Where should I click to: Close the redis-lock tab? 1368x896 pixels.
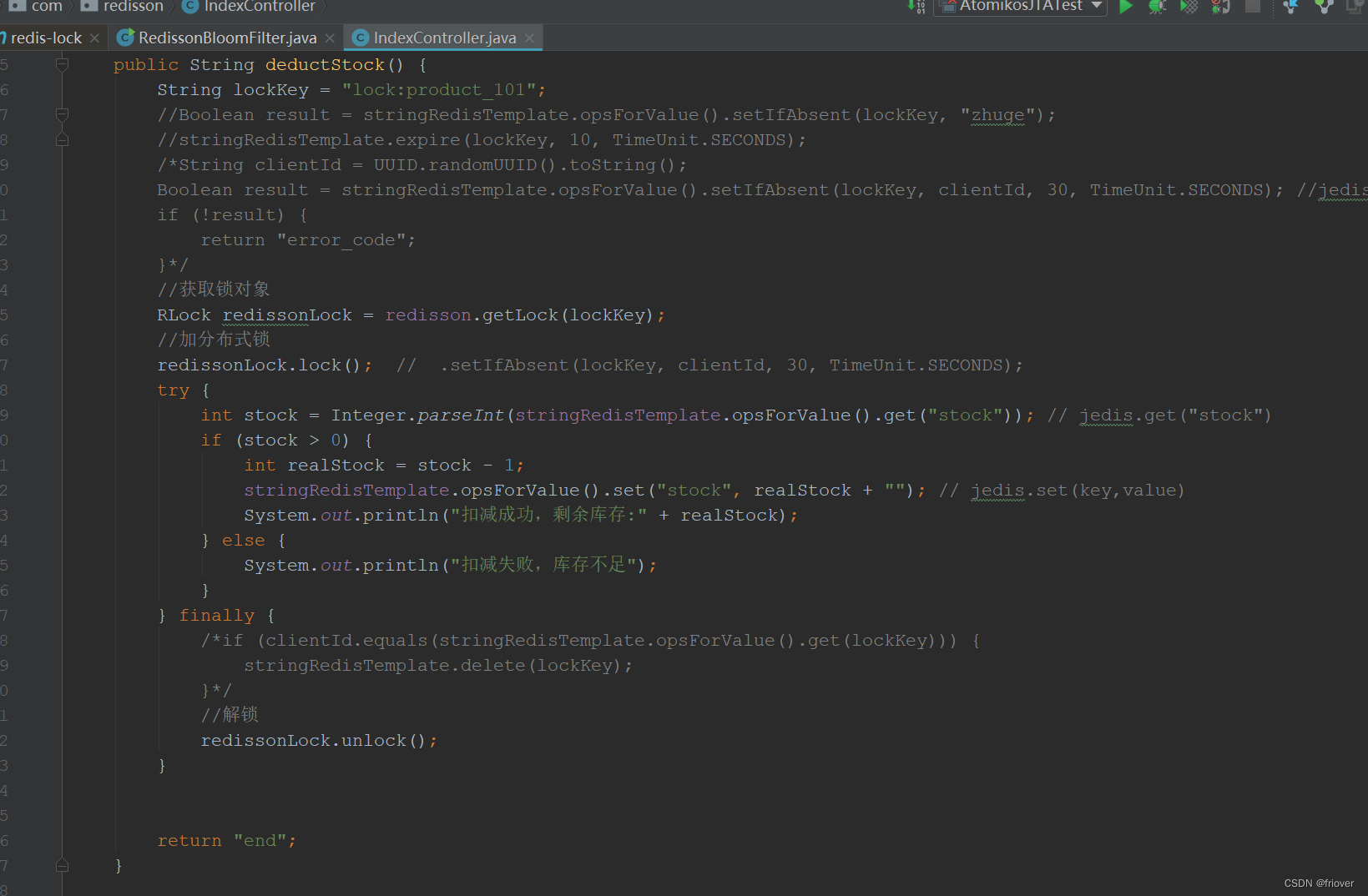click(95, 38)
